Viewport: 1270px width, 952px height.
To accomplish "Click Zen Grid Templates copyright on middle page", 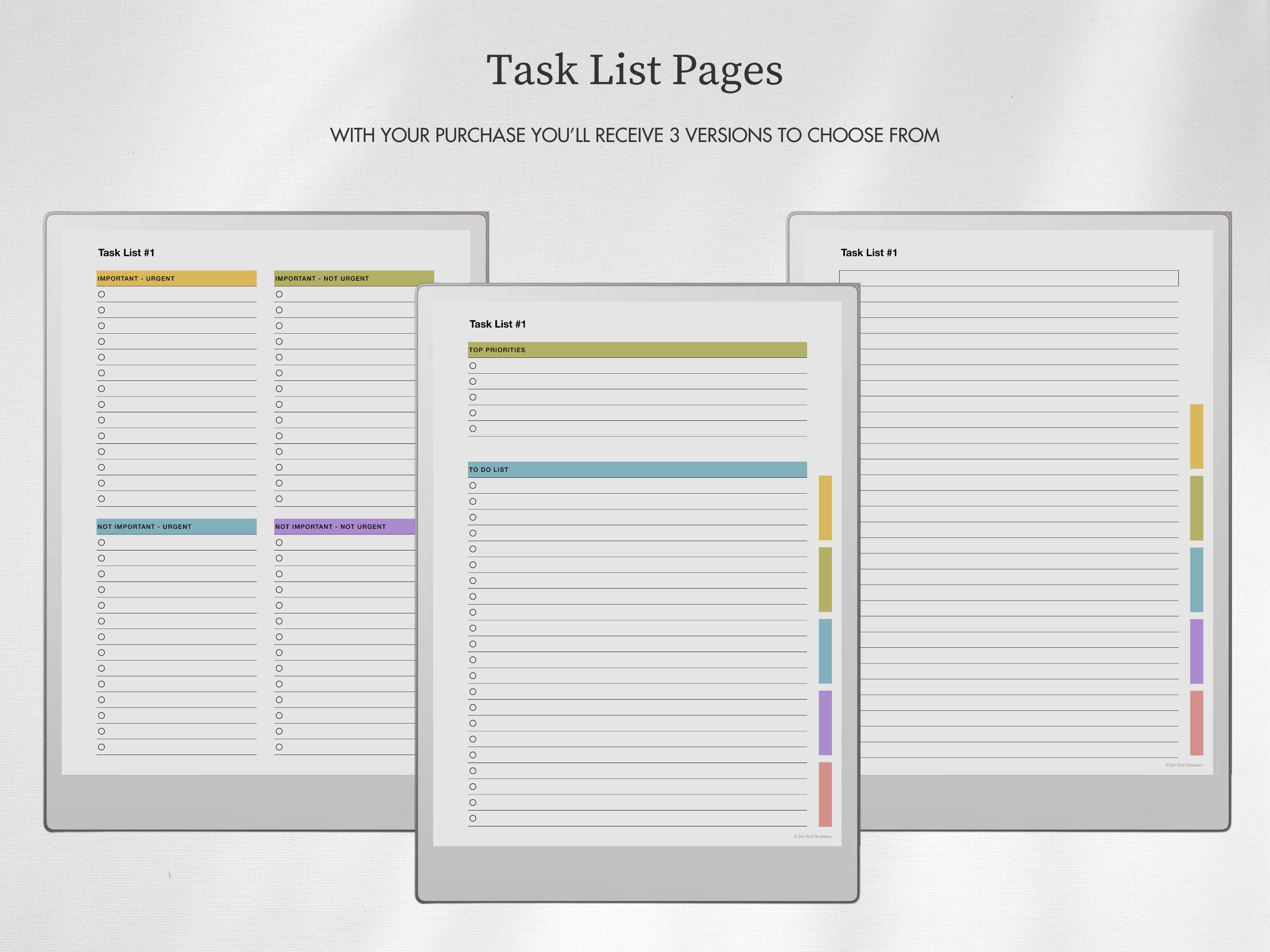I will pyautogui.click(x=812, y=837).
